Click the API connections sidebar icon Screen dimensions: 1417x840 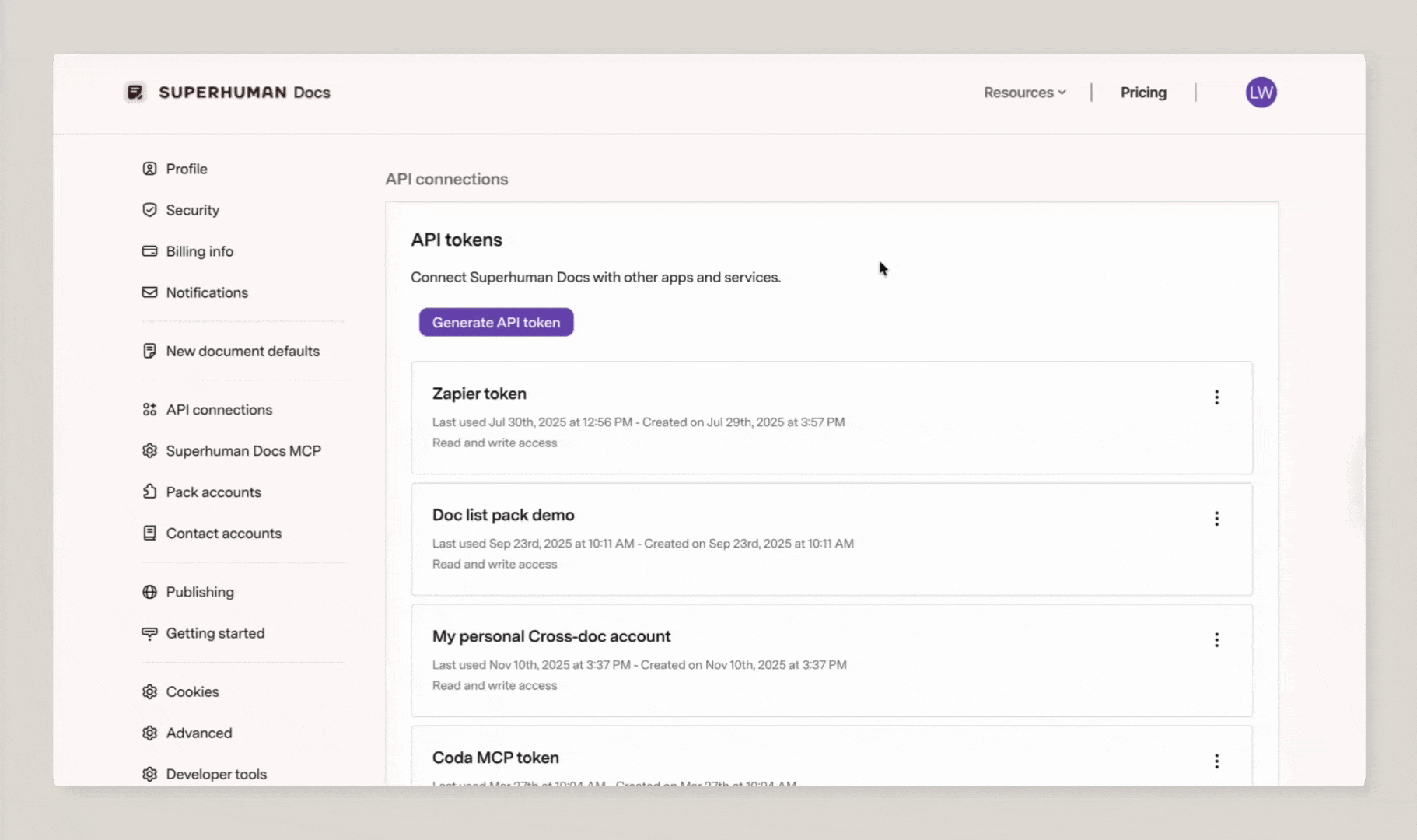click(x=149, y=409)
